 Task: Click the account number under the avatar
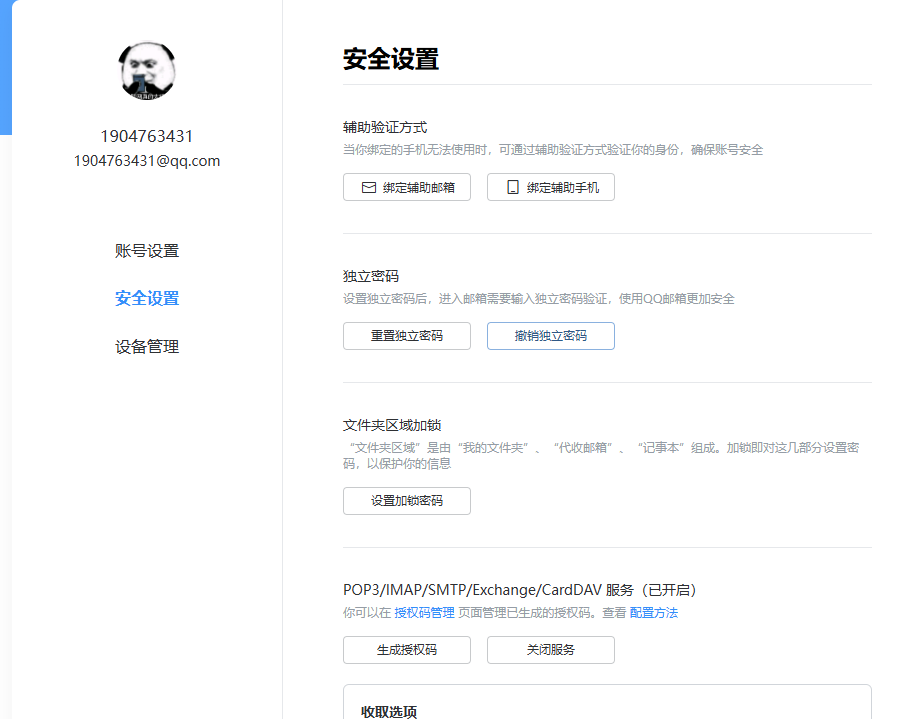[x=147, y=136]
